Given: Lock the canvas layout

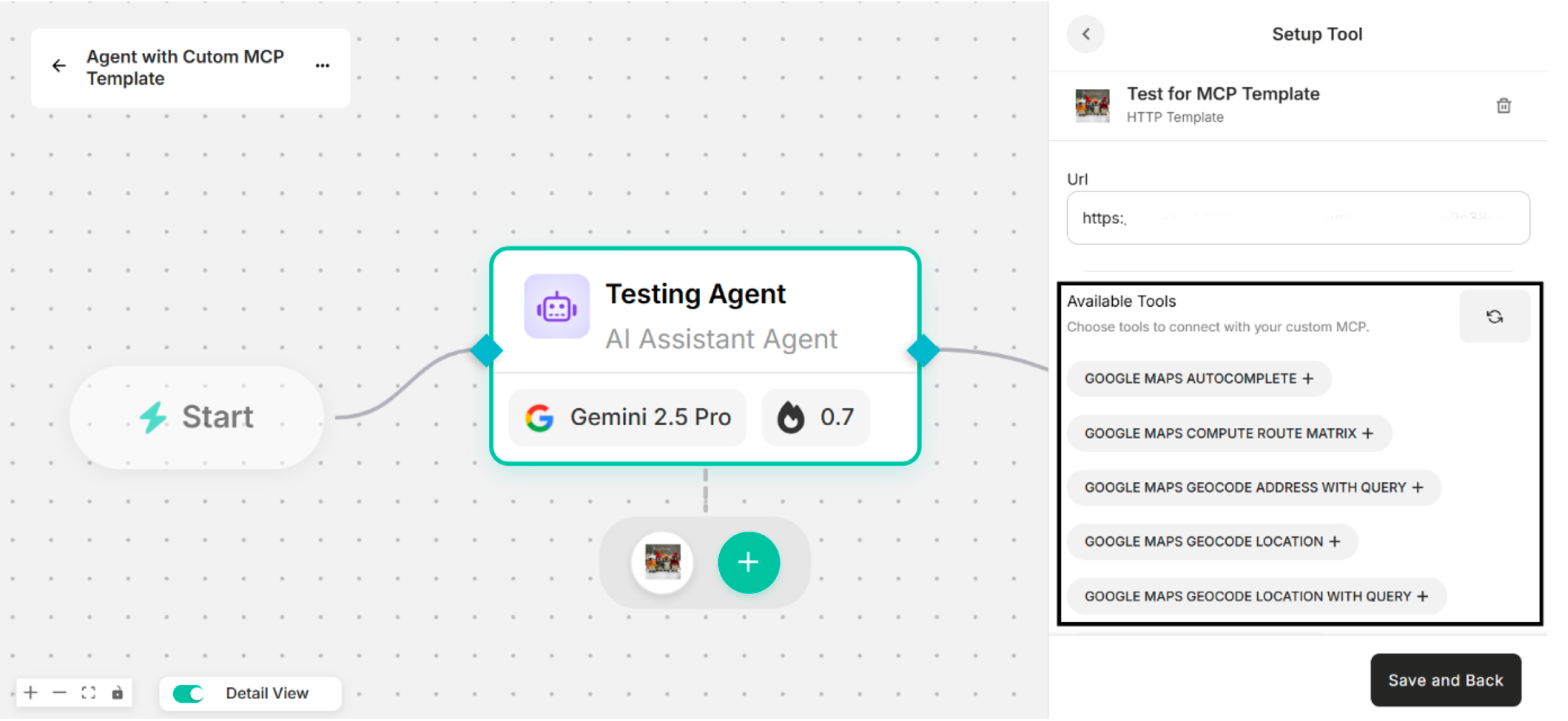Looking at the screenshot, I should (117, 692).
